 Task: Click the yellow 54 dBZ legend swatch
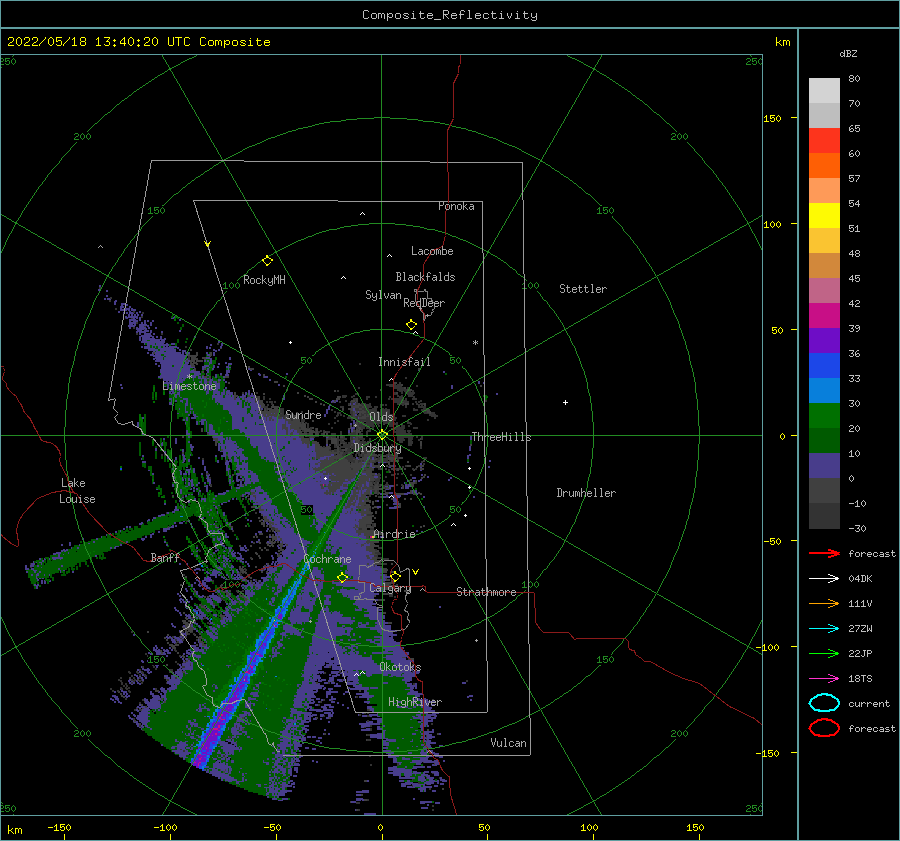tap(824, 215)
